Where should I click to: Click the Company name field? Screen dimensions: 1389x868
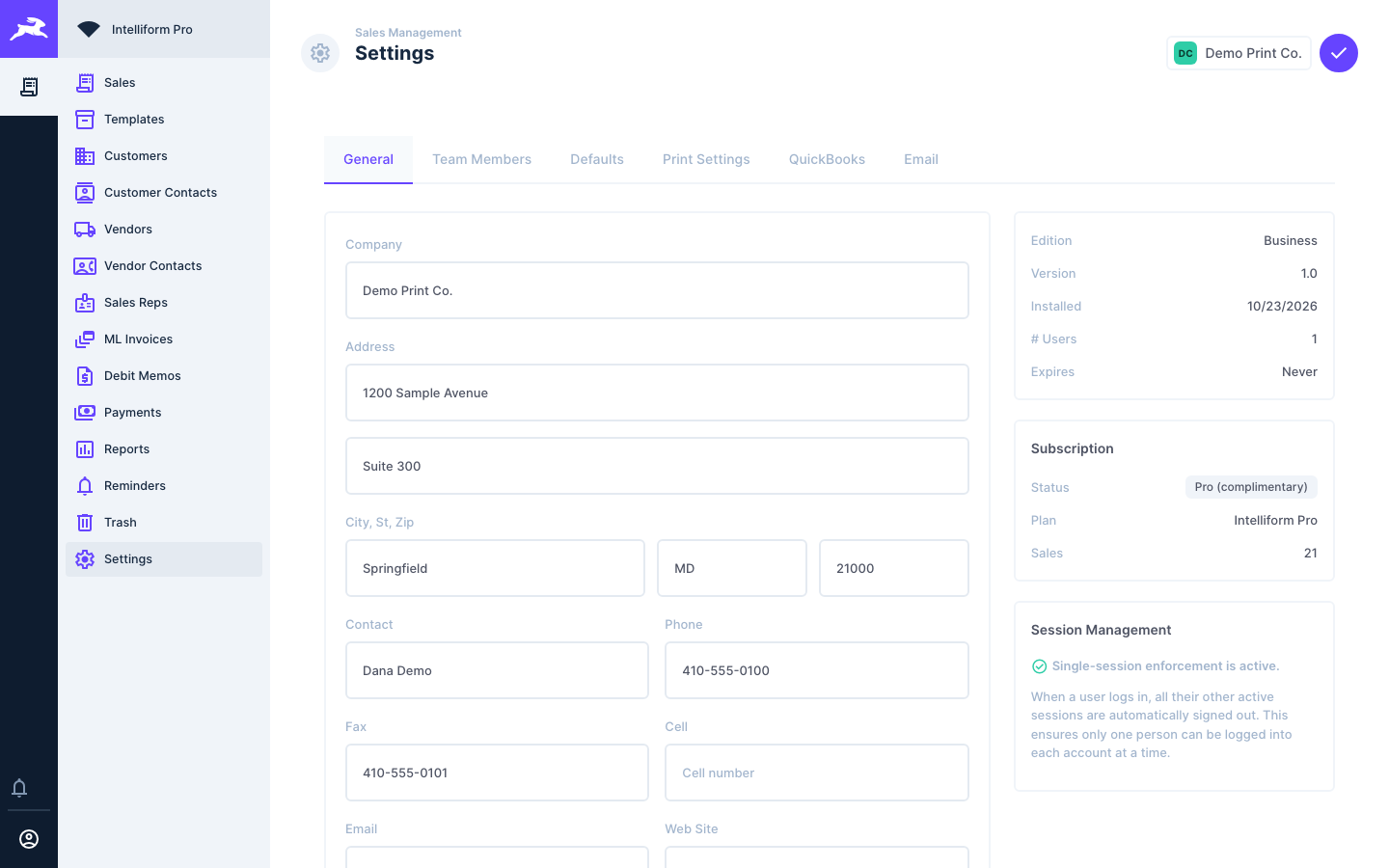point(657,290)
